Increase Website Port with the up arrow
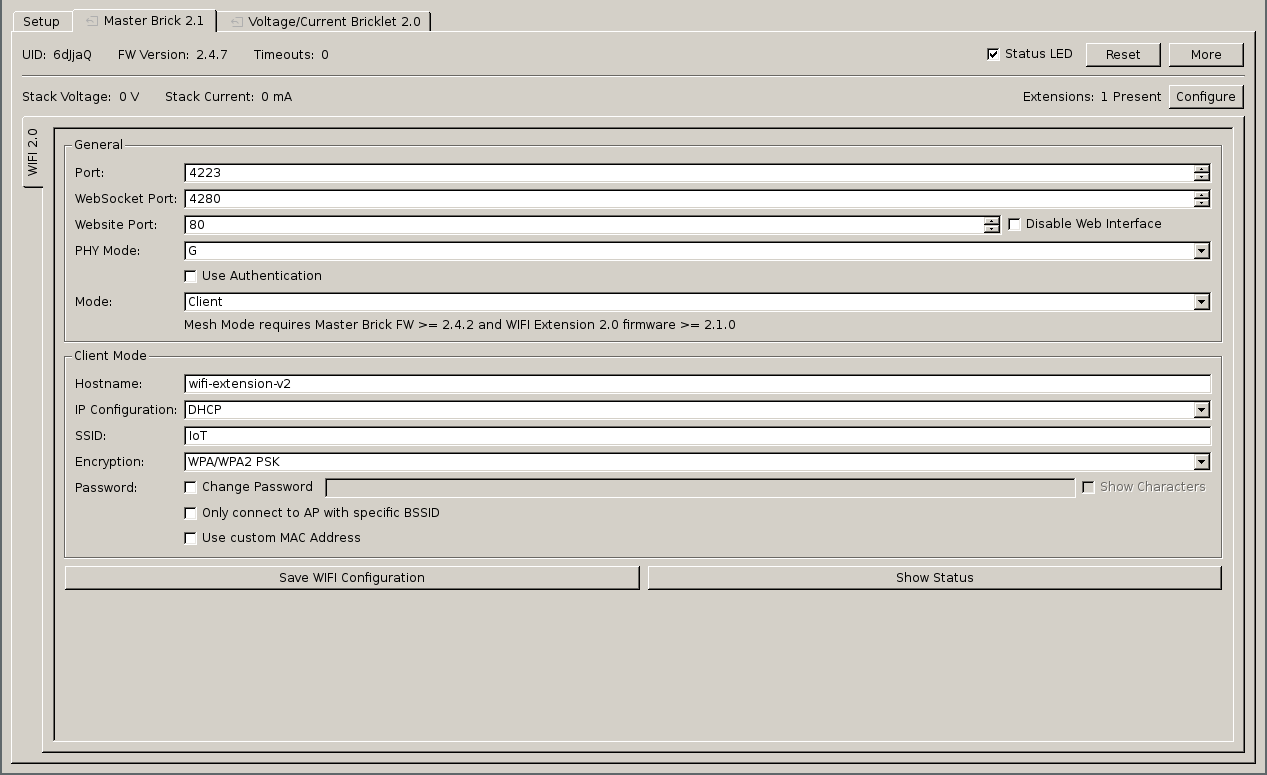 pyautogui.click(x=991, y=221)
